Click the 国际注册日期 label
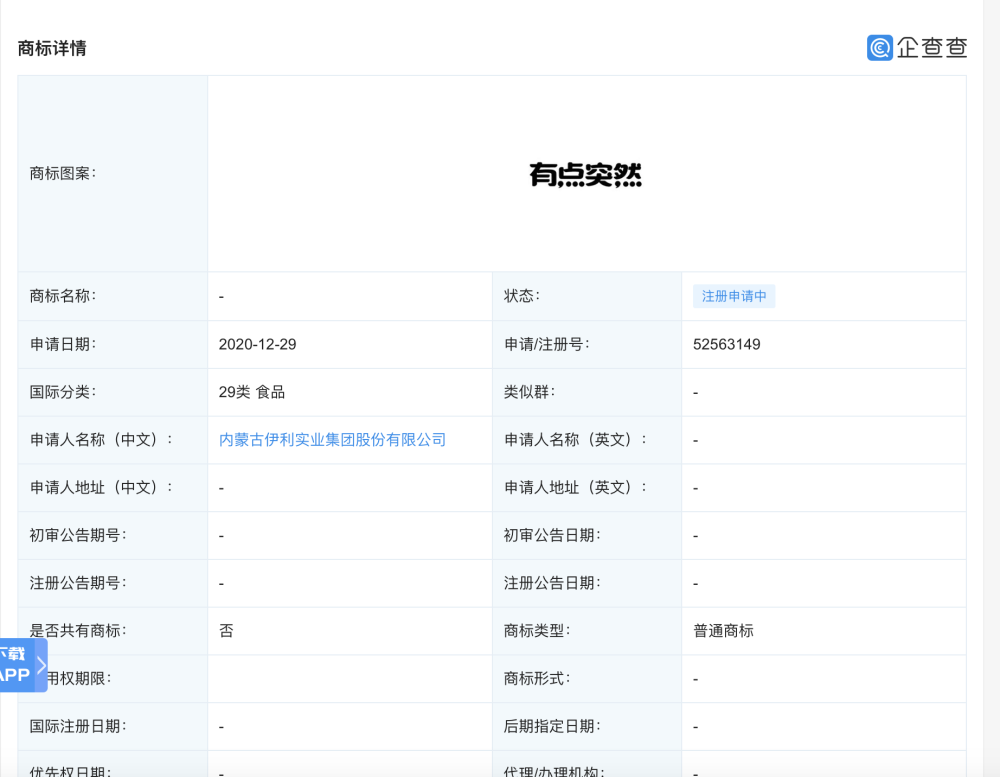 [x=78, y=727]
